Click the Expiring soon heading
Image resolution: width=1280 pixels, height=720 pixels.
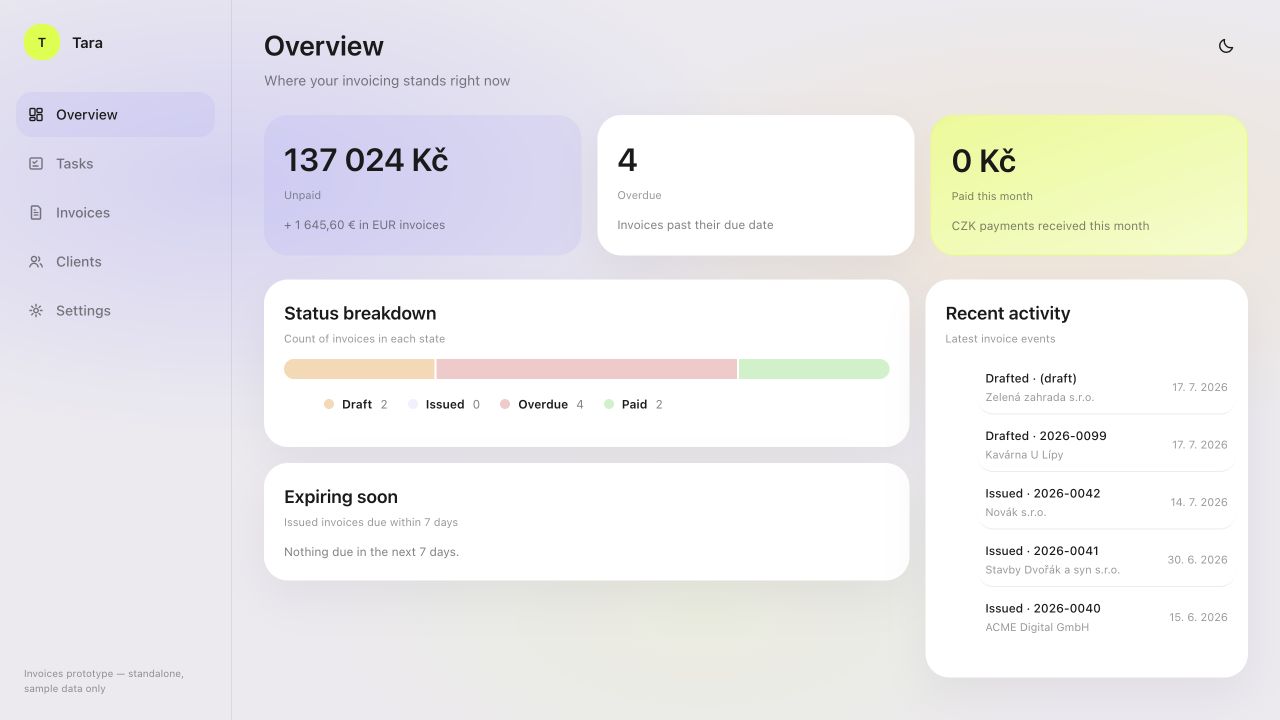[341, 497]
